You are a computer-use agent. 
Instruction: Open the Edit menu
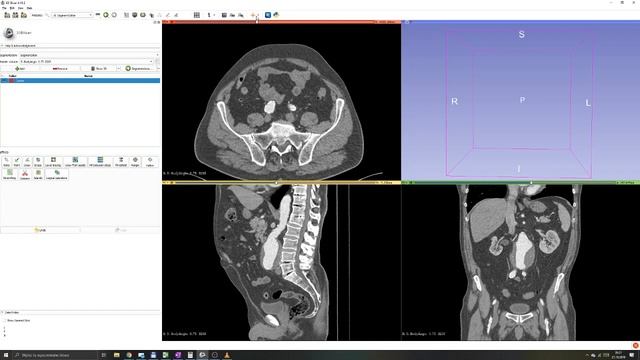[x=12, y=8]
